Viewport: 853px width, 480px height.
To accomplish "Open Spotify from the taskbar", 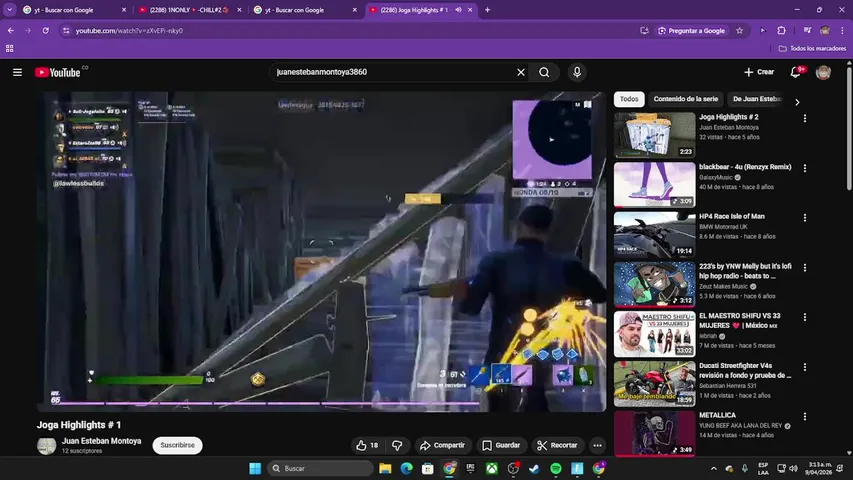I will [555, 469].
